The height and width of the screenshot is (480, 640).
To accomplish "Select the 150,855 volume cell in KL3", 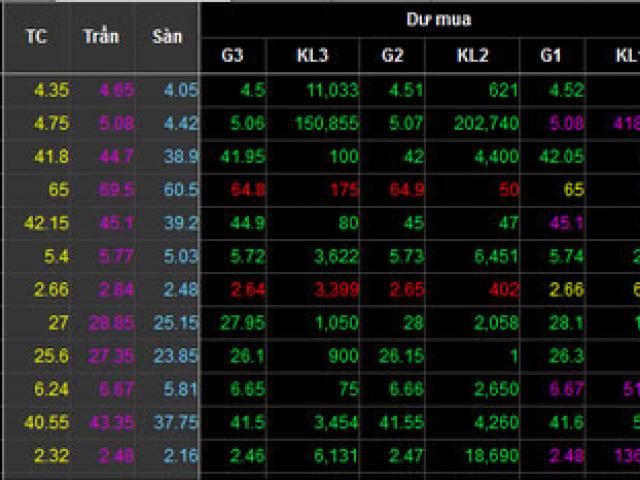I will pyautogui.click(x=326, y=124).
